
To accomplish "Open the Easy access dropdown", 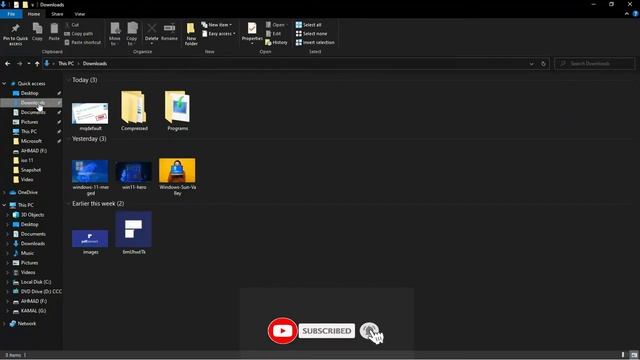I will (x=218, y=33).
